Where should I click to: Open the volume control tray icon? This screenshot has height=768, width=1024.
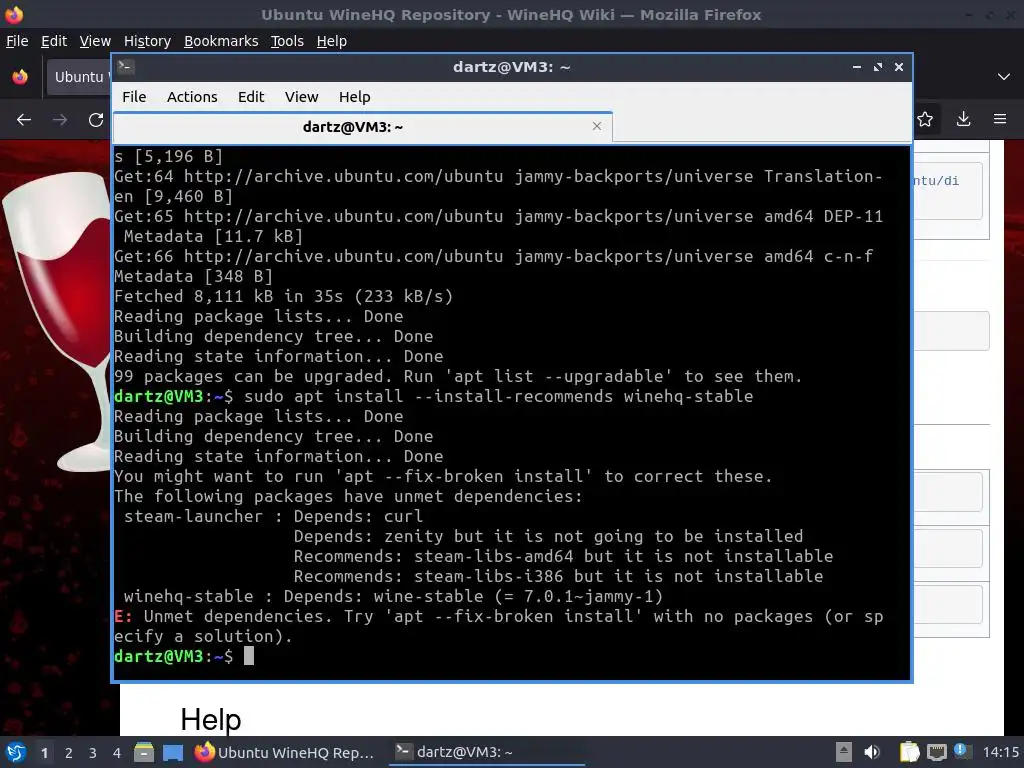coord(872,752)
